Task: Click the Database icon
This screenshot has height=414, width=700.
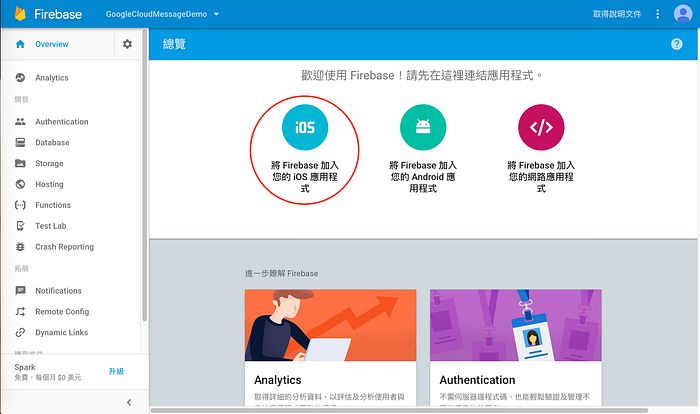Action: pos(20,142)
